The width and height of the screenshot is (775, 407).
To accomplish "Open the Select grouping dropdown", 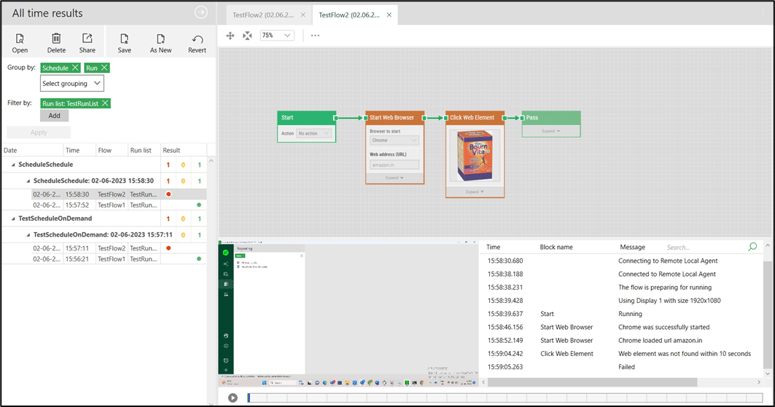I will [x=72, y=84].
